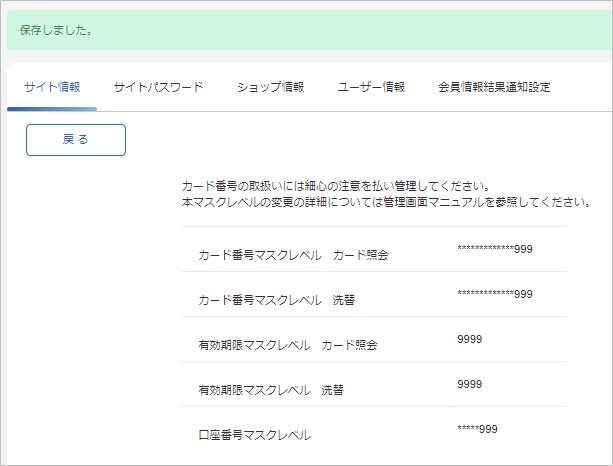Click the 戻る button
Screen dimensions: 613x466
click(76, 140)
